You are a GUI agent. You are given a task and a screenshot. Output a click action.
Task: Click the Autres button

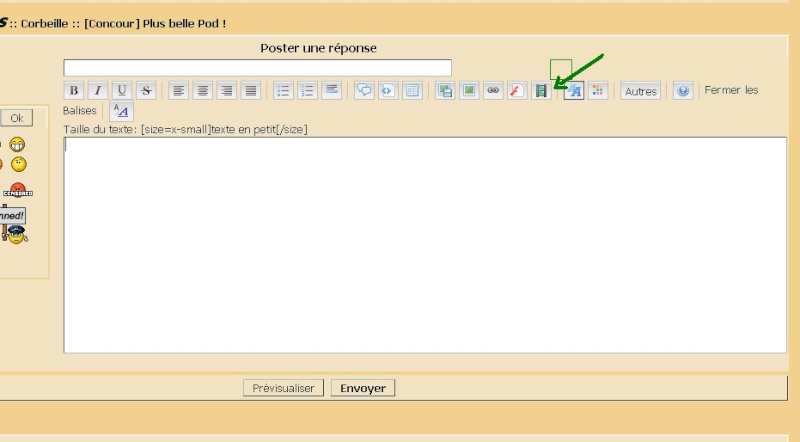(x=641, y=91)
